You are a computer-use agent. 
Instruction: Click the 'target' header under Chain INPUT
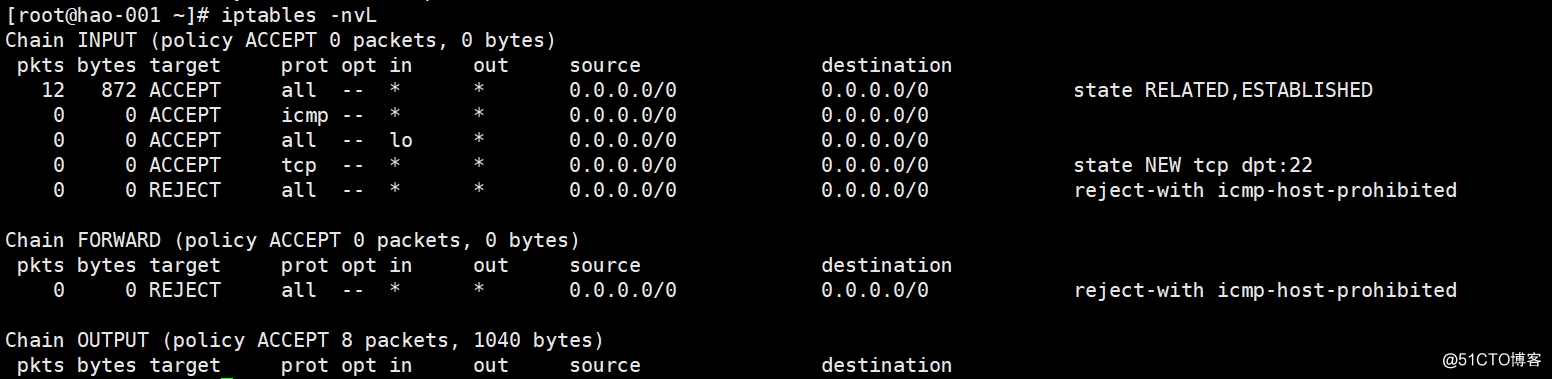[x=185, y=66]
